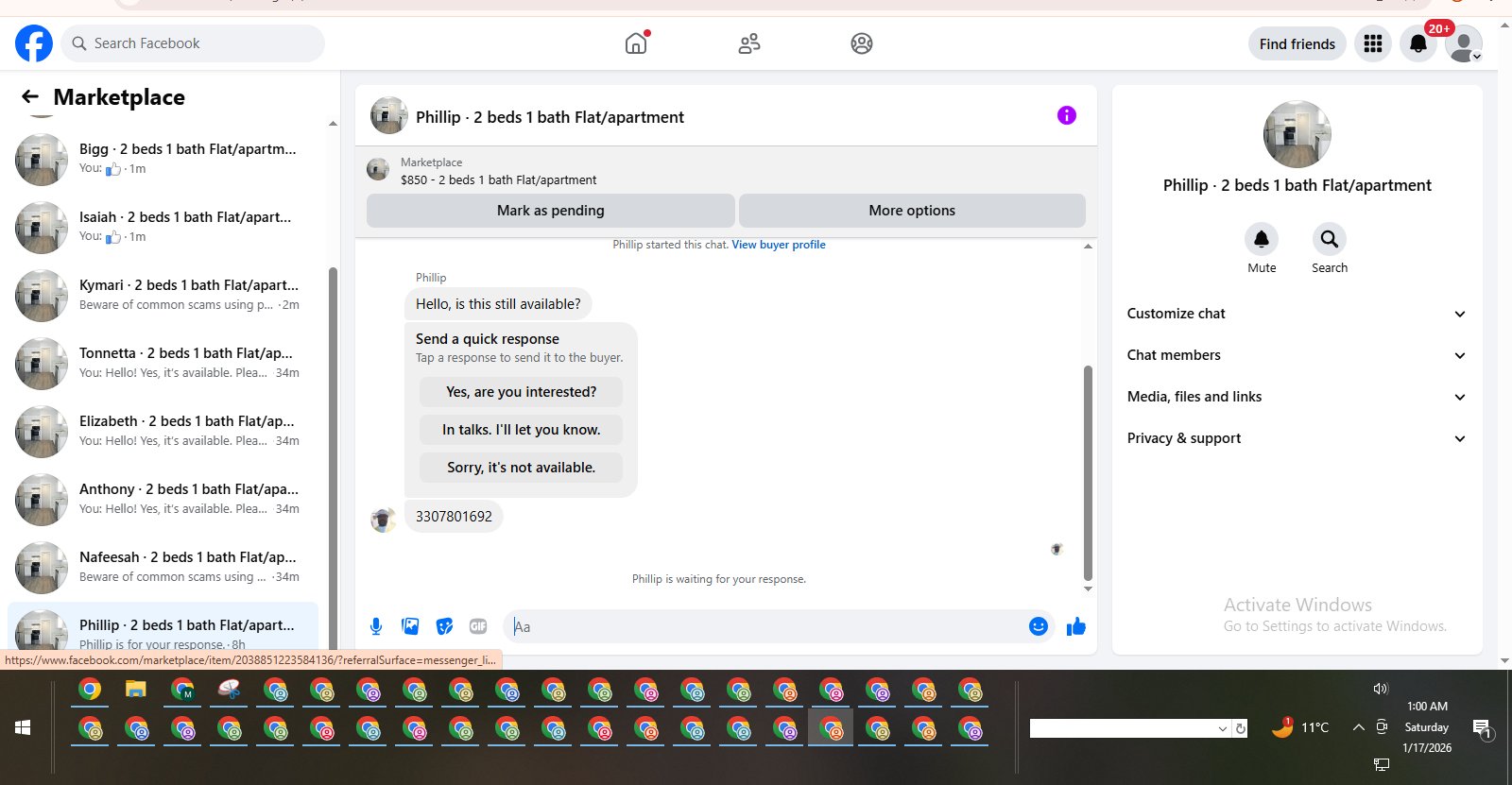Open File Explorer on taskbar
1512x785 pixels.
[x=136, y=690]
